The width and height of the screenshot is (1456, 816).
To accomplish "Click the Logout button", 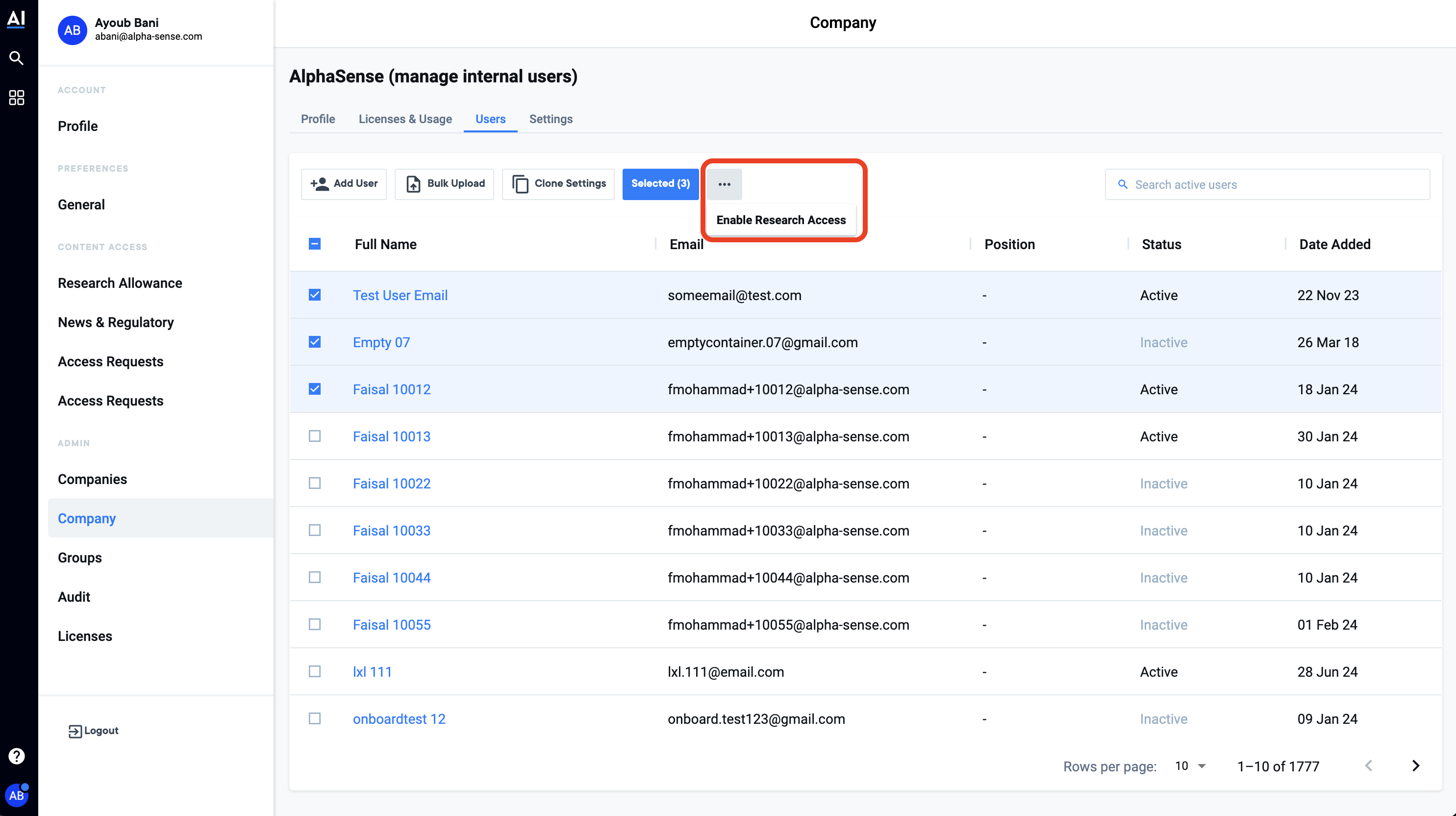I will (x=93, y=731).
